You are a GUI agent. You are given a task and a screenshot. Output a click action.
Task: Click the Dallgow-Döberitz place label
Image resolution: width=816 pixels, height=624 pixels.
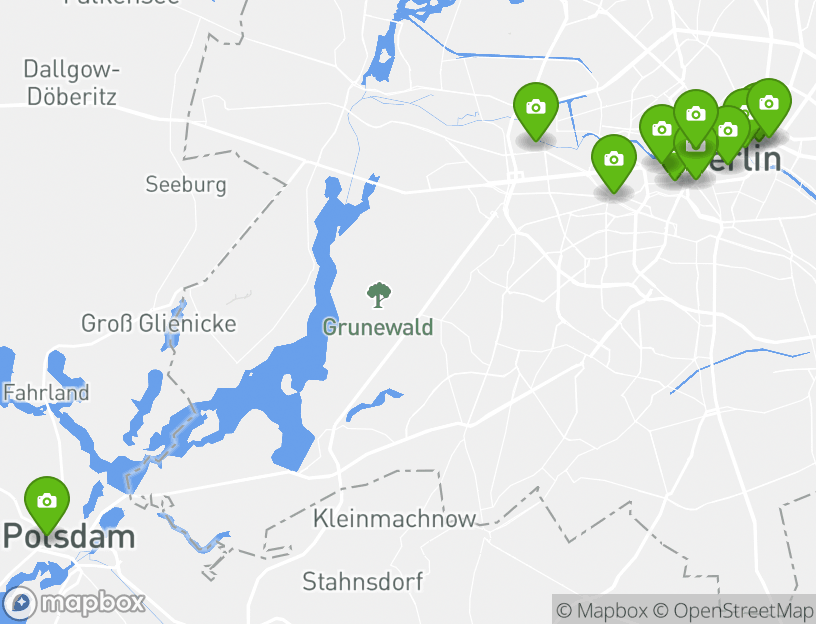point(72,83)
